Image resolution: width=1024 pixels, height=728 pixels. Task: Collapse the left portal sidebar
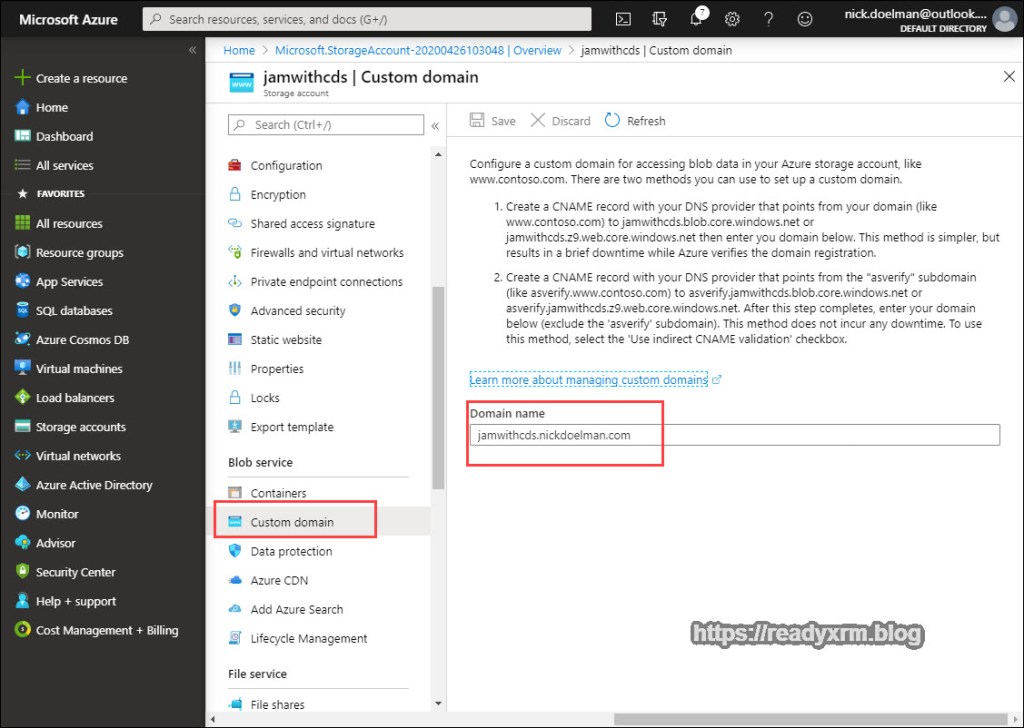pyautogui.click(x=192, y=50)
